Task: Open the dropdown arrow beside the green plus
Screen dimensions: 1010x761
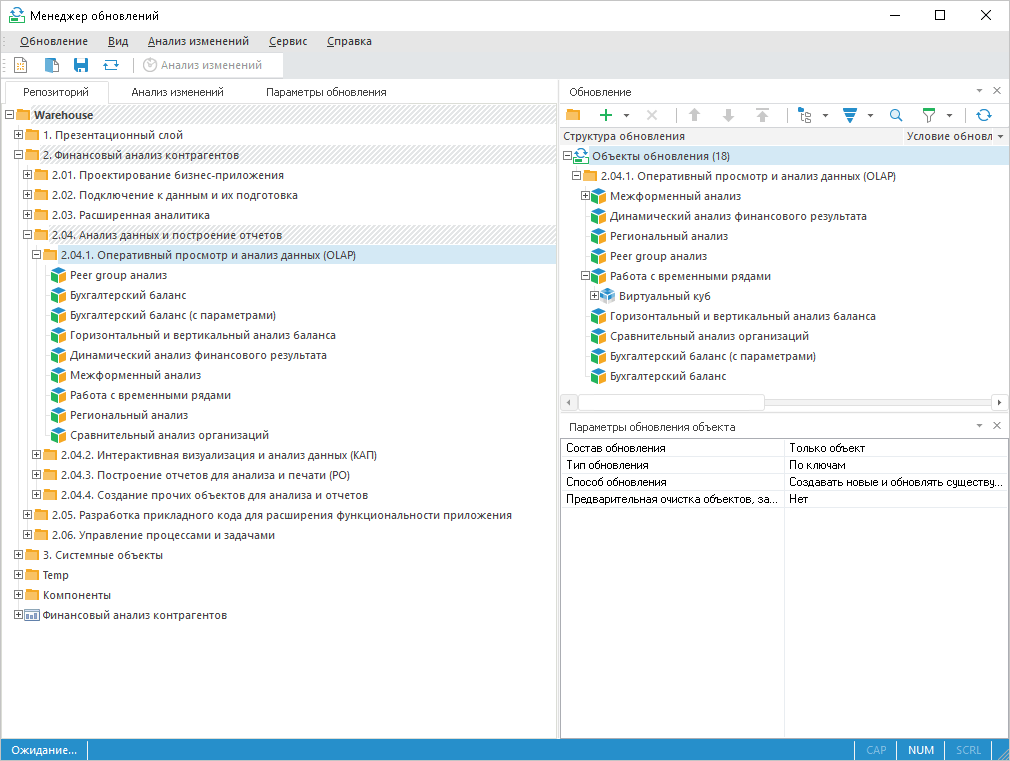Action: point(626,116)
